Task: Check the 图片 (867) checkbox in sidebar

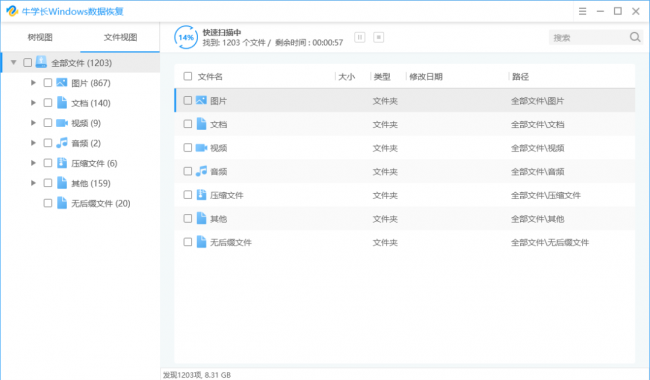Action: pos(48,82)
